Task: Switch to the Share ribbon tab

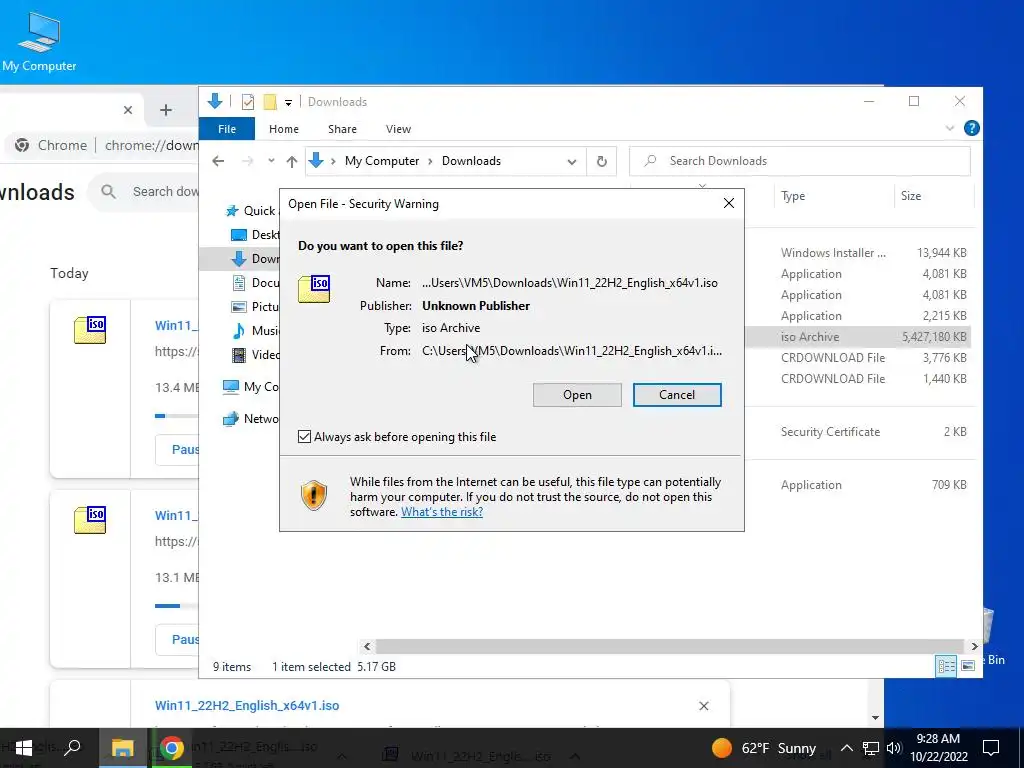Action: tap(342, 129)
